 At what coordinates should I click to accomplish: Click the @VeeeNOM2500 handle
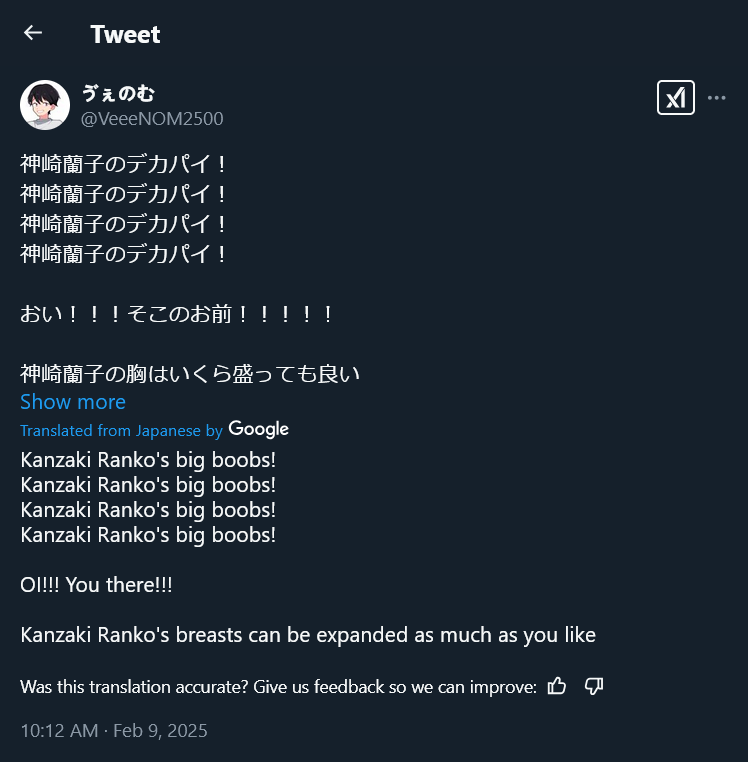click(152, 119)
